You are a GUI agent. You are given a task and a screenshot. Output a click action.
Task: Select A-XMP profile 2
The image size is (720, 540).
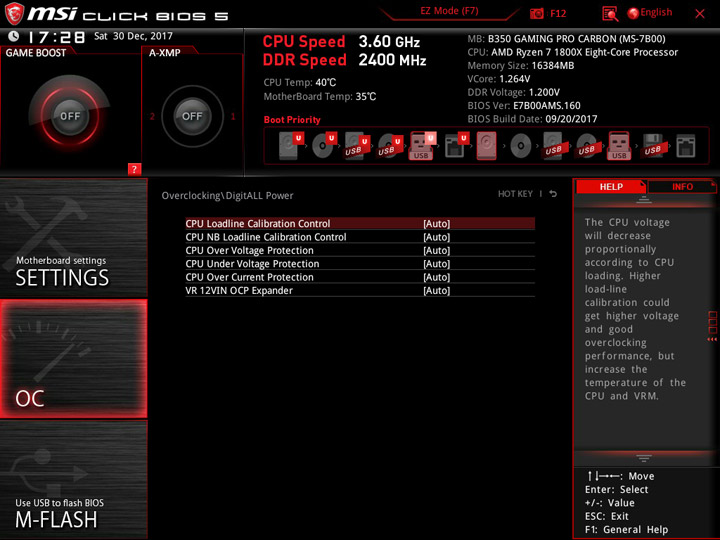point(152,117)
